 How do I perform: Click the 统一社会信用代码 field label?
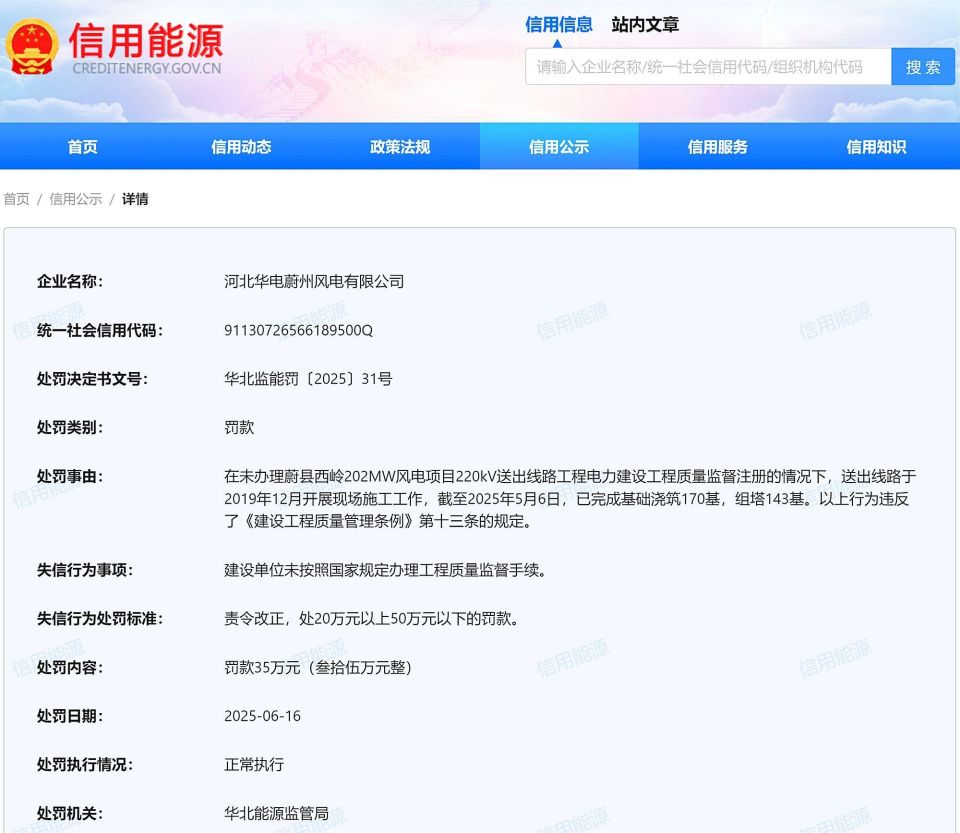pyautogui.click(x=100, y=331)
